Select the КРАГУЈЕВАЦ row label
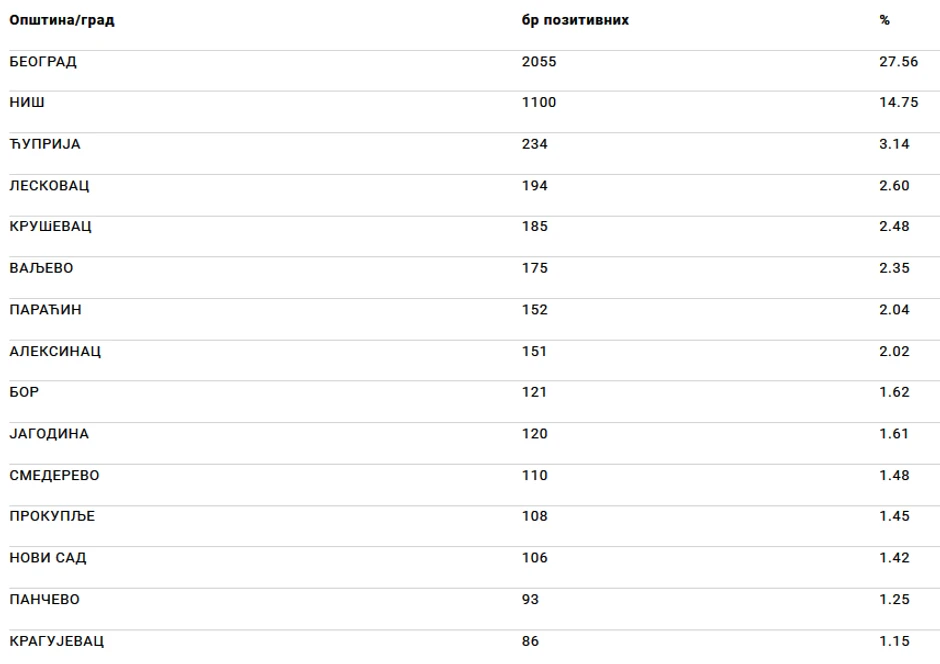940x664 pixels. (x=57, y=640)
